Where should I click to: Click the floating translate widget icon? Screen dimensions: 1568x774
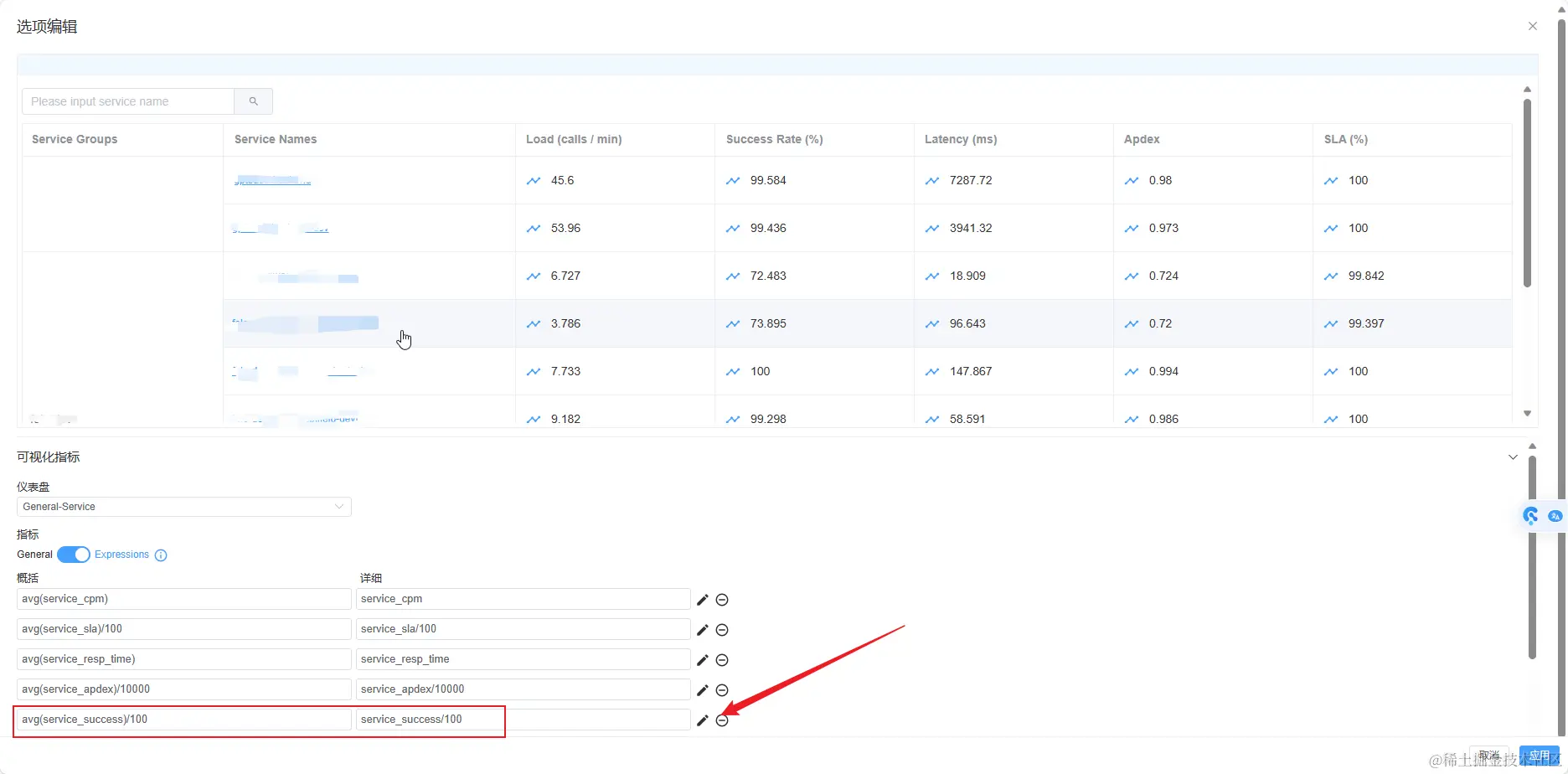[1555, 516]
